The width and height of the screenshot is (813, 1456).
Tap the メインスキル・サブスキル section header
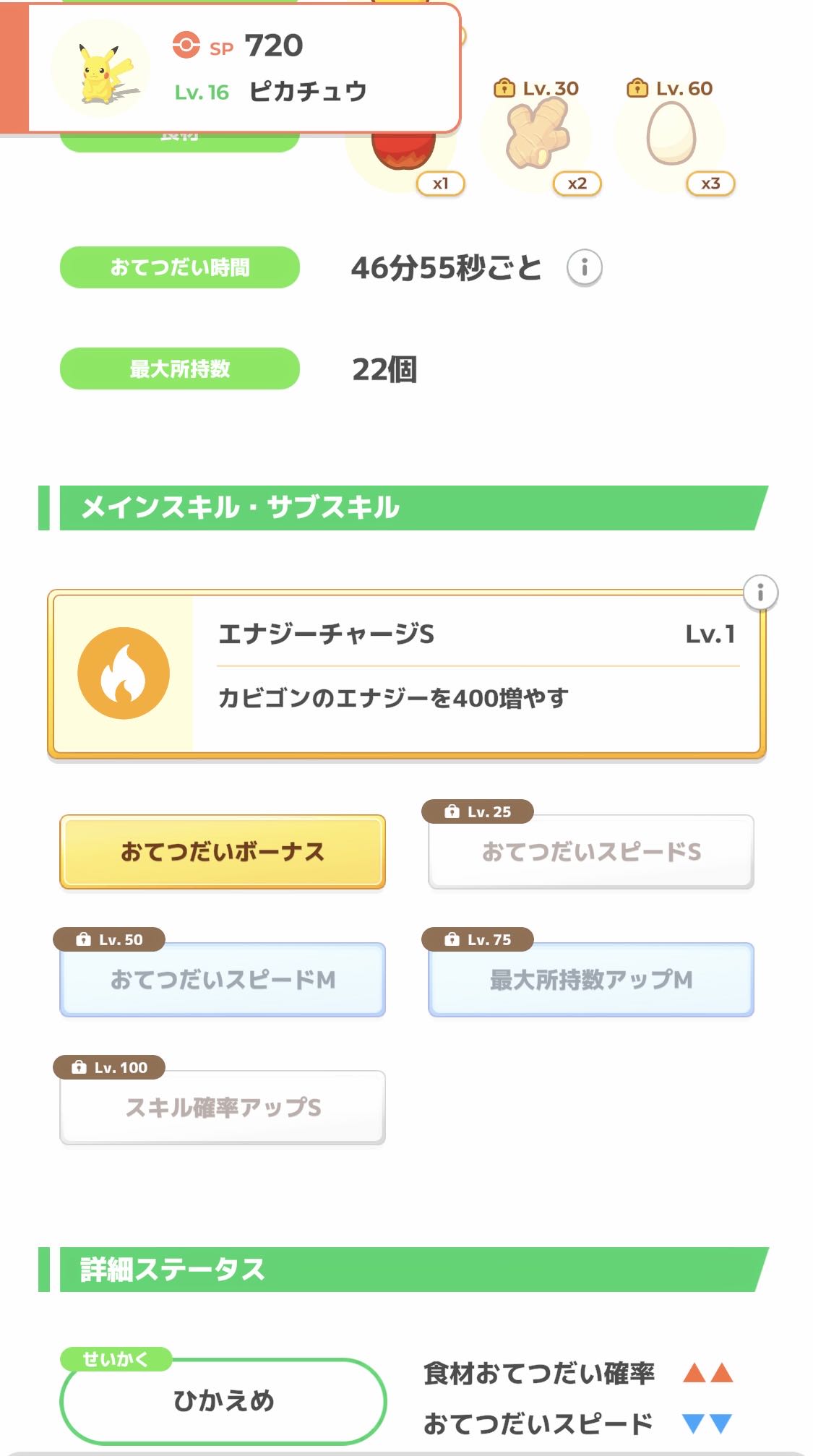click(405, 508)
